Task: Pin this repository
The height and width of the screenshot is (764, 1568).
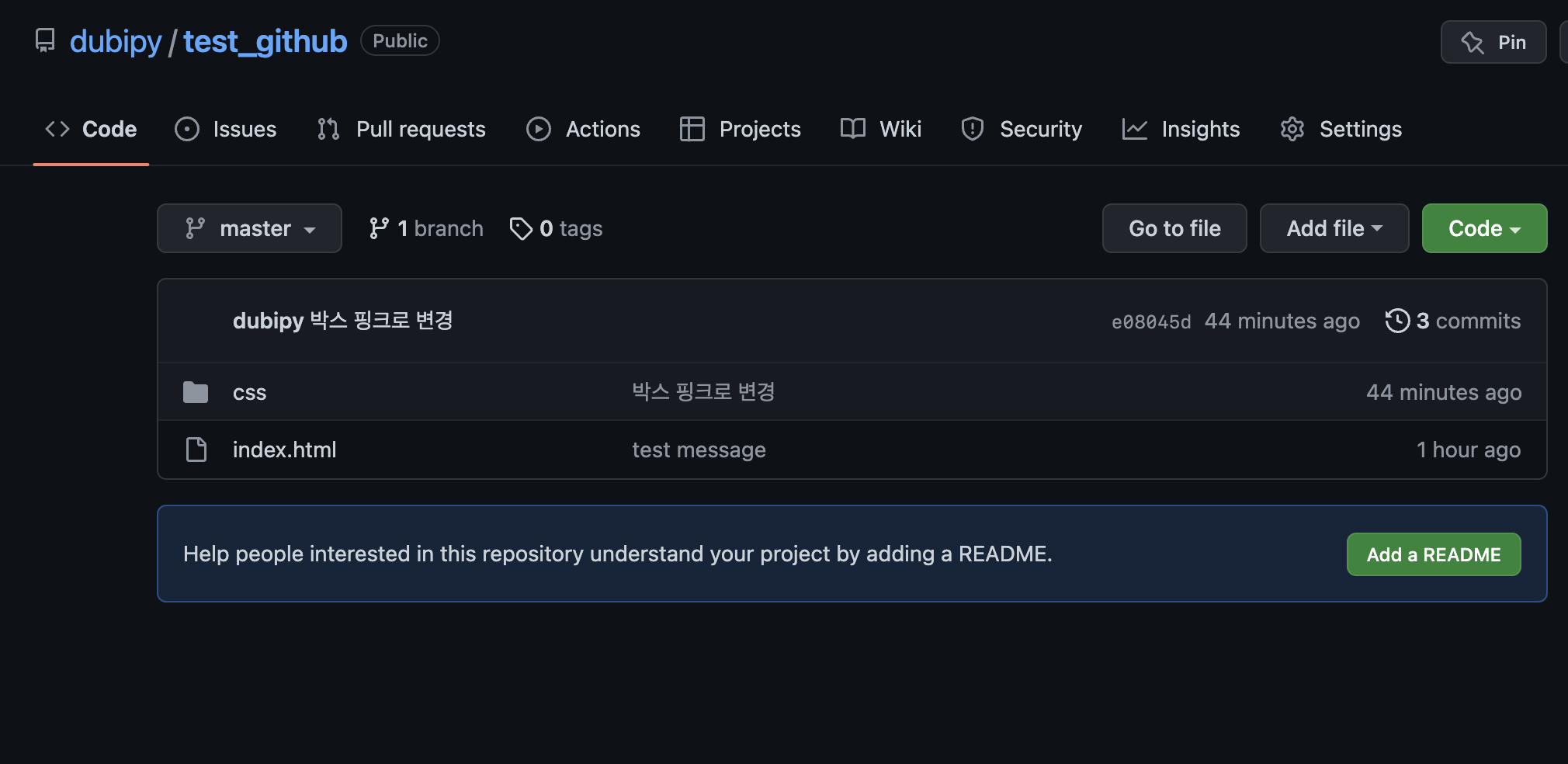Action: point(1493,42)
